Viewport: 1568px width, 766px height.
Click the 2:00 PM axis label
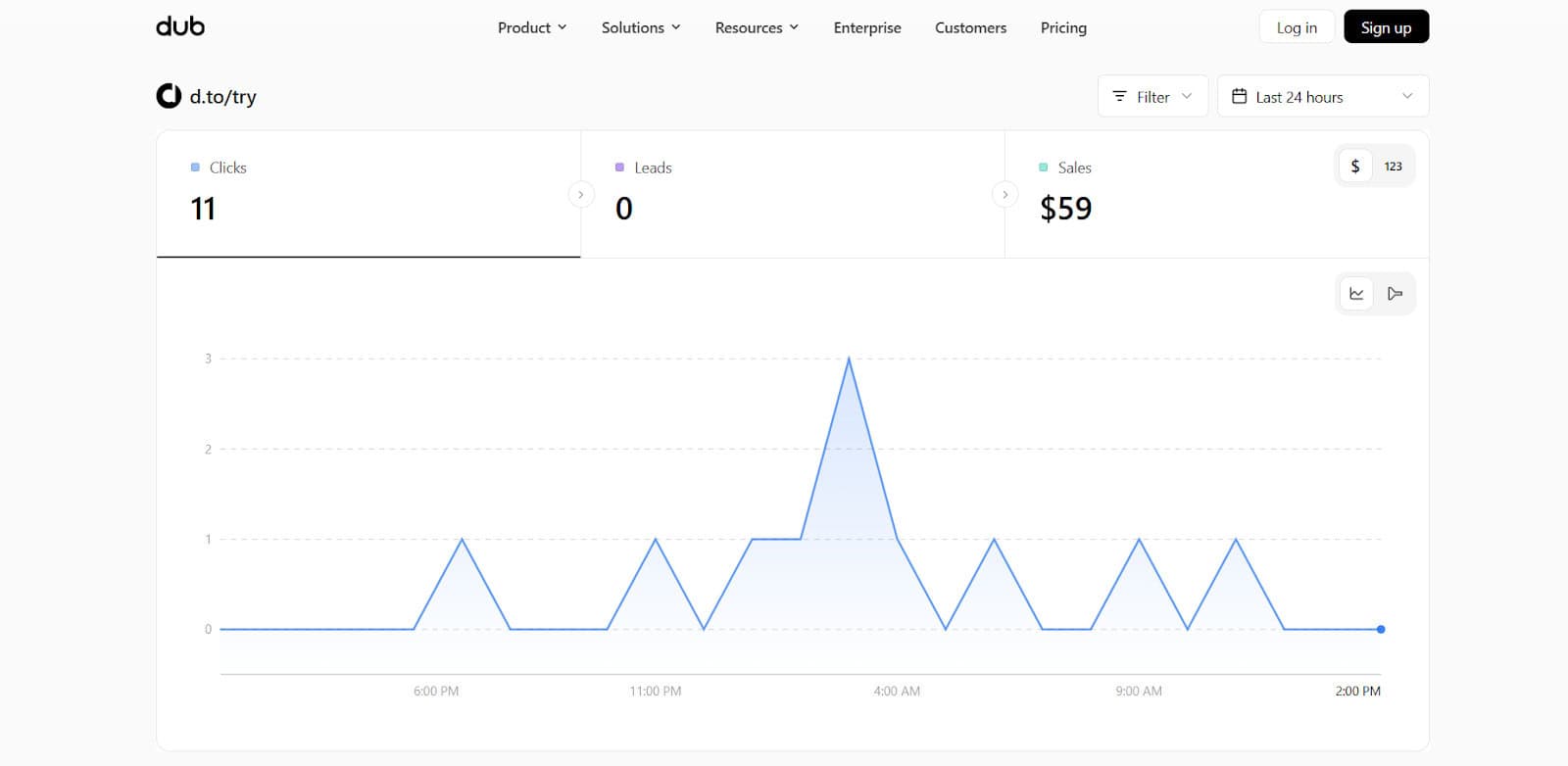[x=1357, y=691]
